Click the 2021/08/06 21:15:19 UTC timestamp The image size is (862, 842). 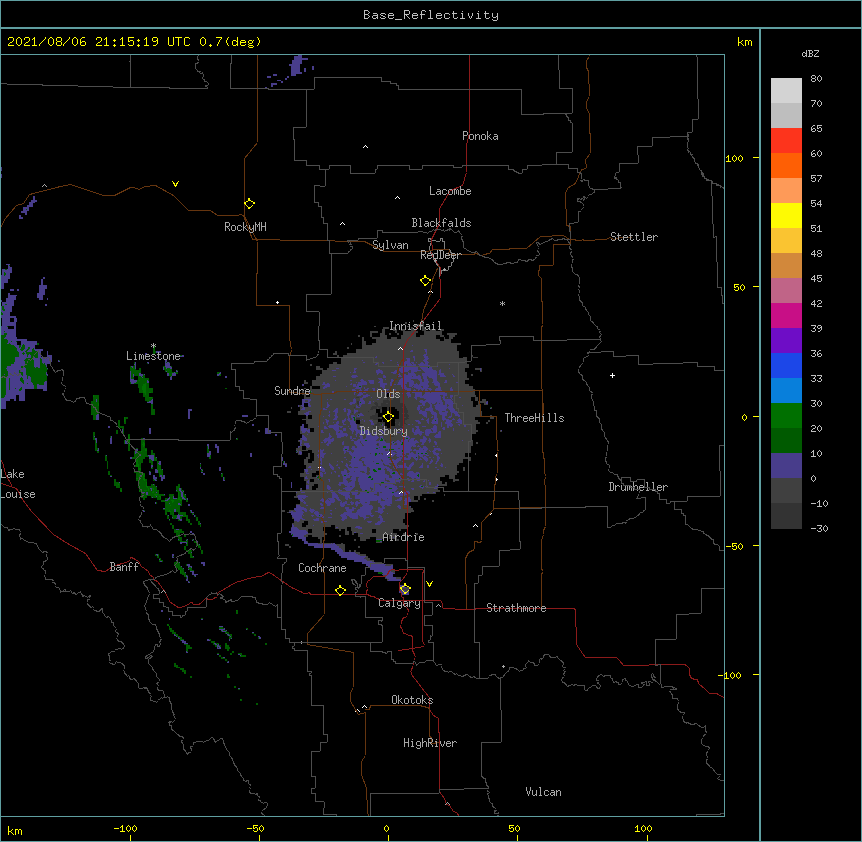click(99, 42)
